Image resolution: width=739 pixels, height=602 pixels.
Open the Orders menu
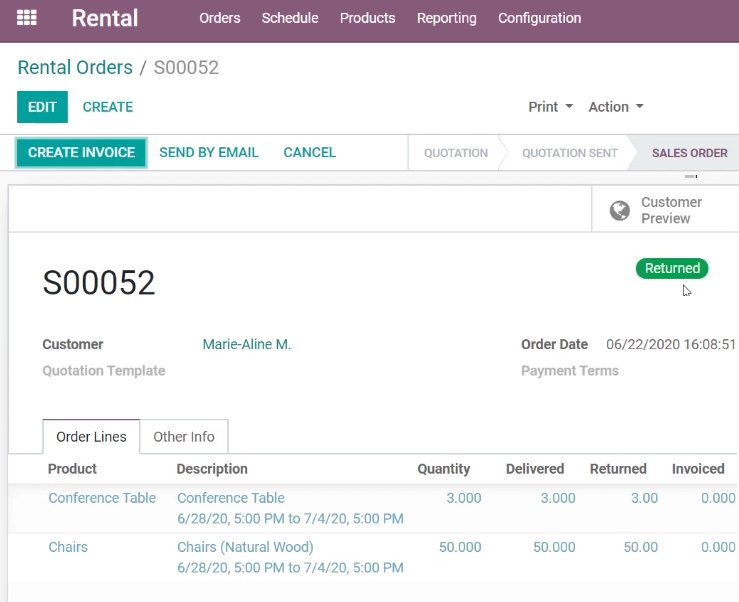220,18
